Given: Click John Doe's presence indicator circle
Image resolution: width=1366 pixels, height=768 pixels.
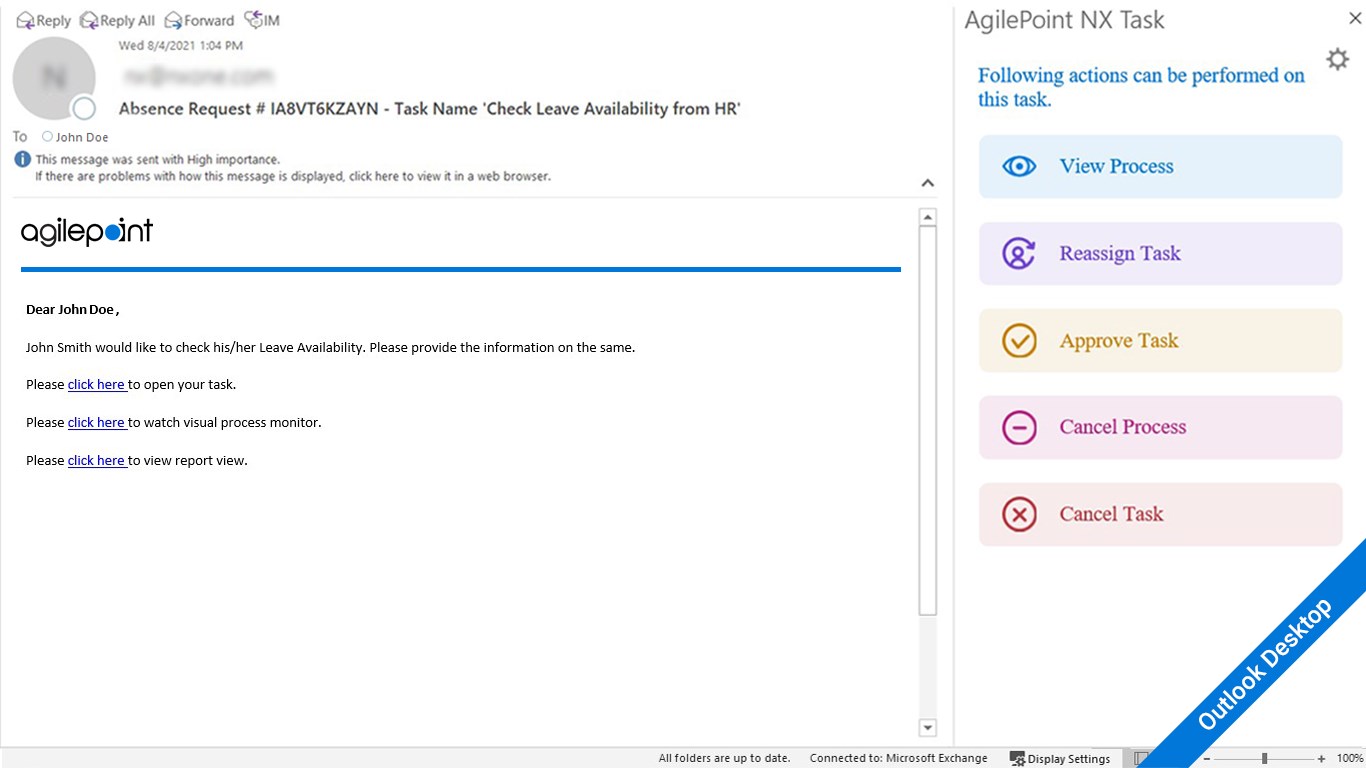Looking at the screenshot, I should pos(47,137).
